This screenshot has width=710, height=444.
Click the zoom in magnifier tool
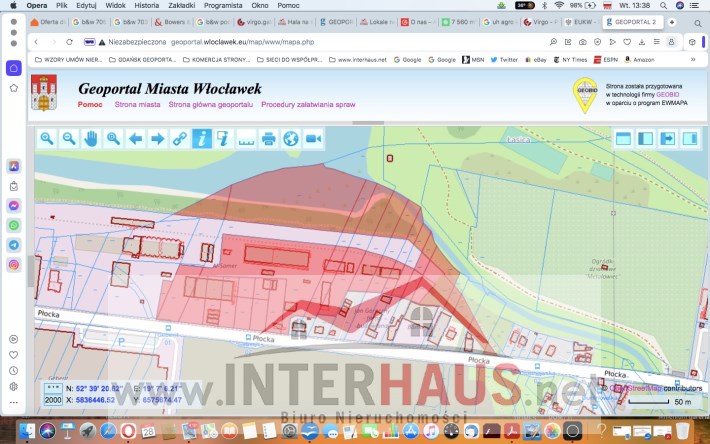[47, 139]
